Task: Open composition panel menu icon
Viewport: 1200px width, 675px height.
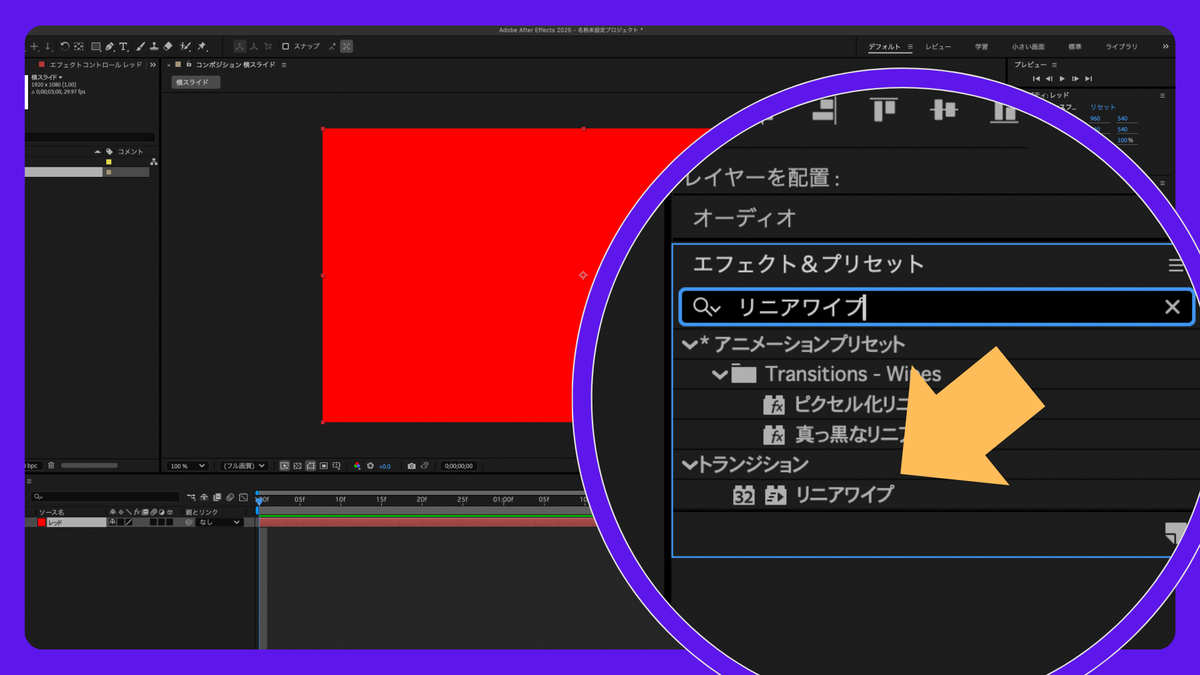Action: click(283, 65)
